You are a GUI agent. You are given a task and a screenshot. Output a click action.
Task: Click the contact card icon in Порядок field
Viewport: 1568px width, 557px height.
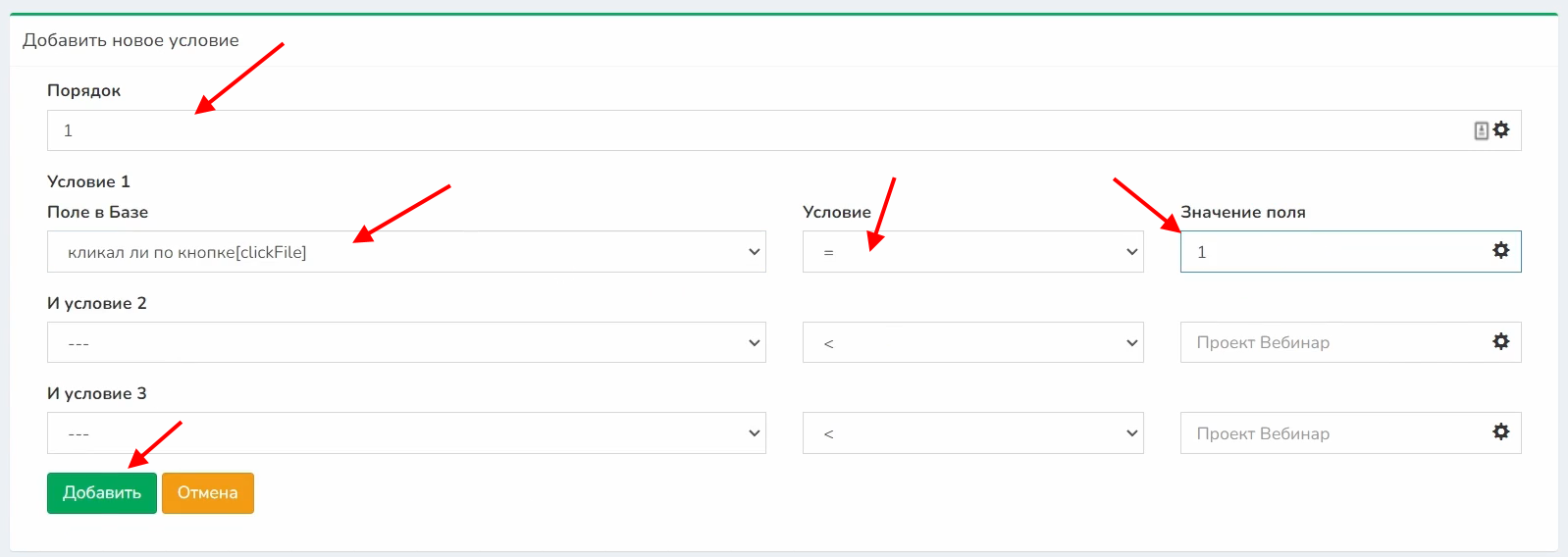[1482, 130]
